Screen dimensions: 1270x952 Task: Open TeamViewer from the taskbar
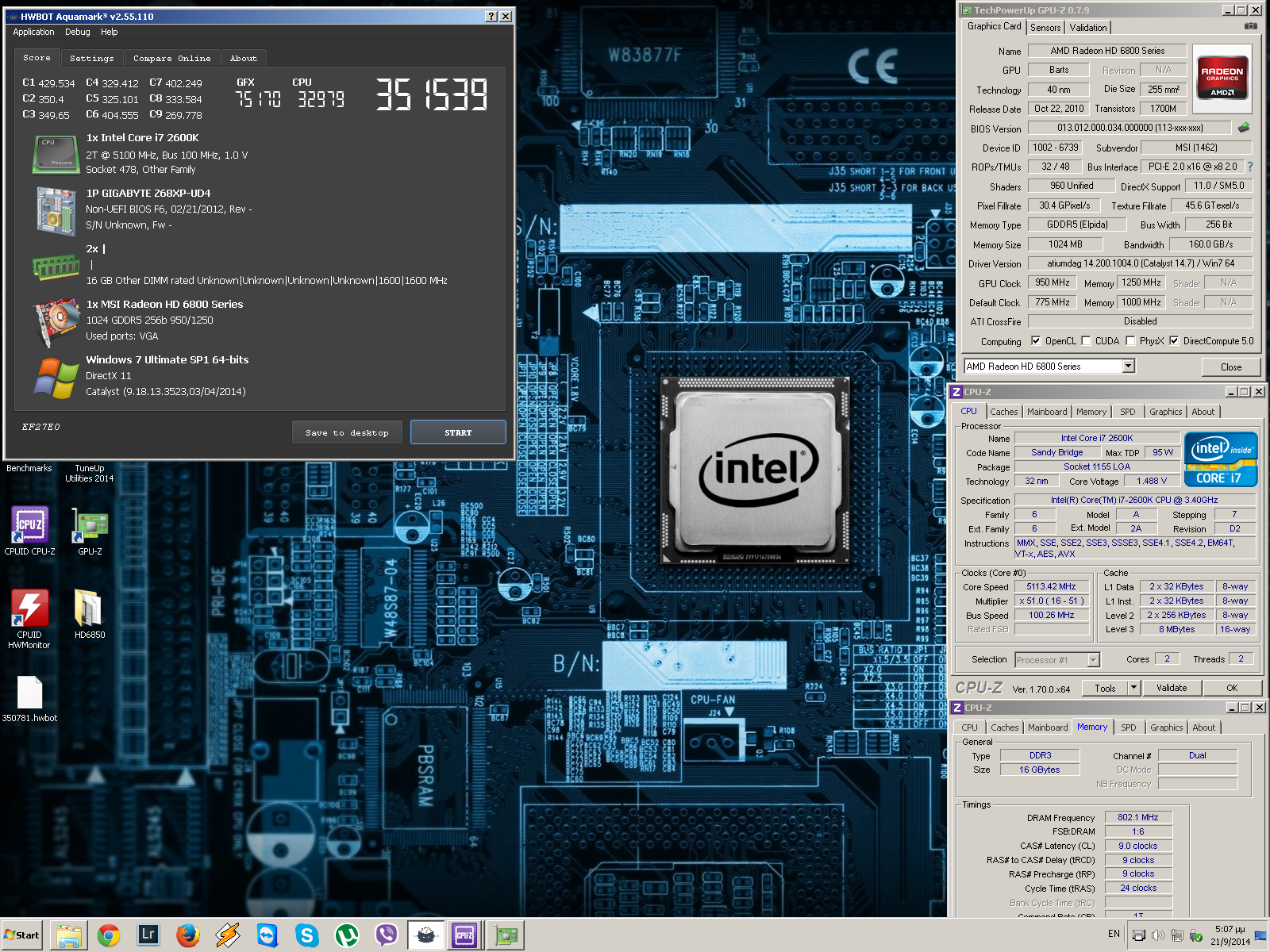pos(267,935)
